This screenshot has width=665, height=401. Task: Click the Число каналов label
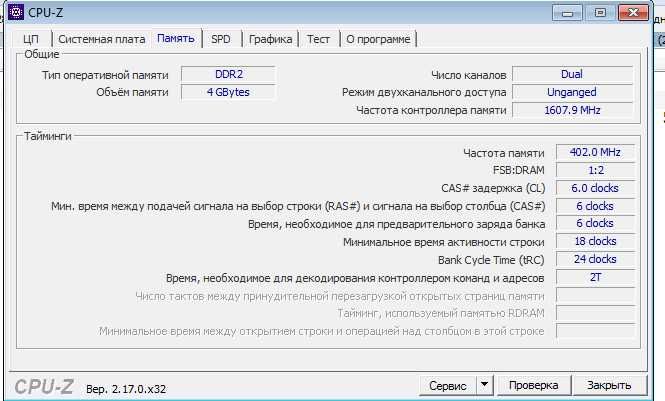click(469, 75)
